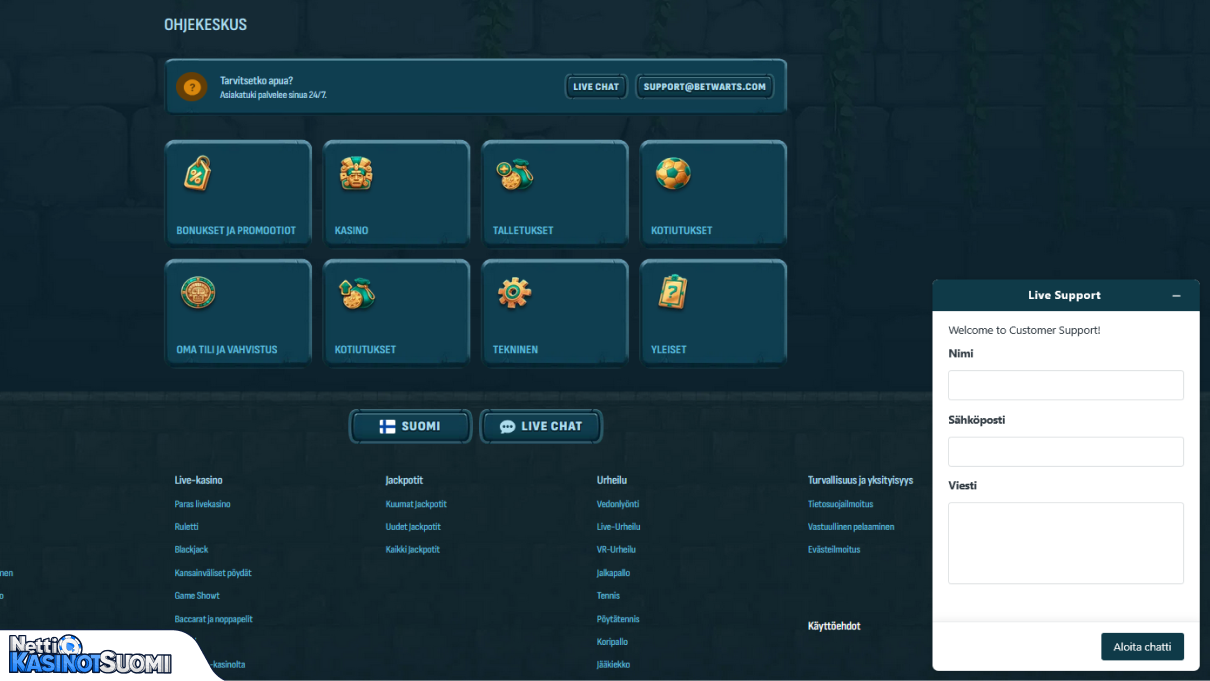
Task: Open the Kasino mask icon tile
Action: click(355, 174)
